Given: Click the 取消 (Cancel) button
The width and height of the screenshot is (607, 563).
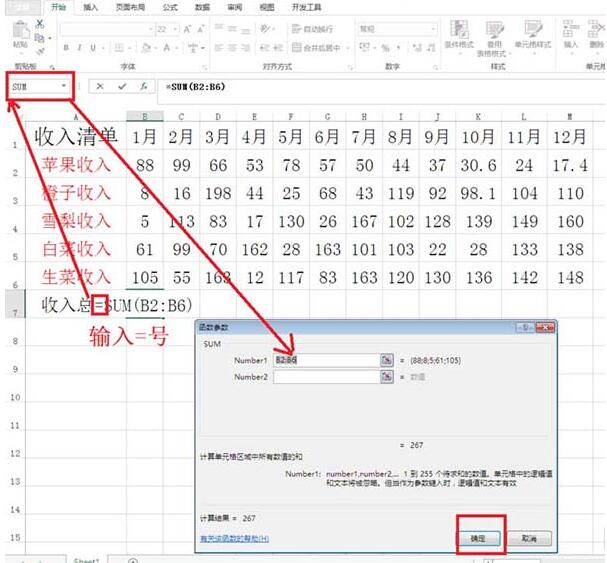Looking at the screenshot, I should coord(529,538).
